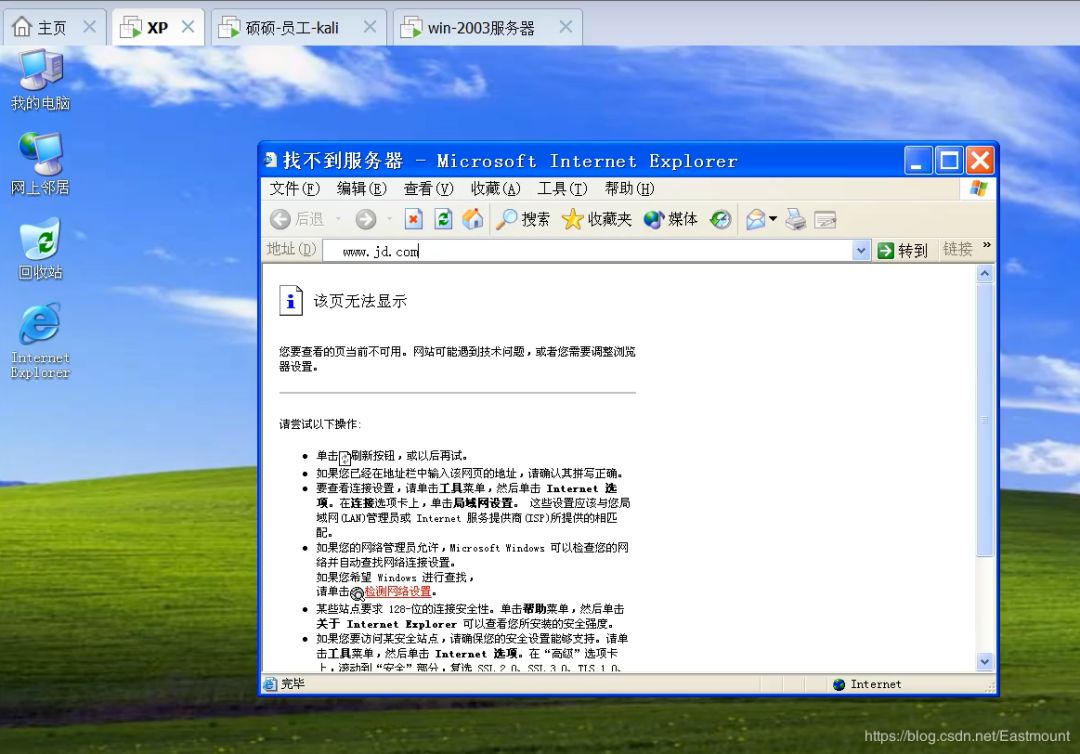Screen dimensions: 1080x754
Task: Click the IE page icon in title bar
Action: coord(271,160)
